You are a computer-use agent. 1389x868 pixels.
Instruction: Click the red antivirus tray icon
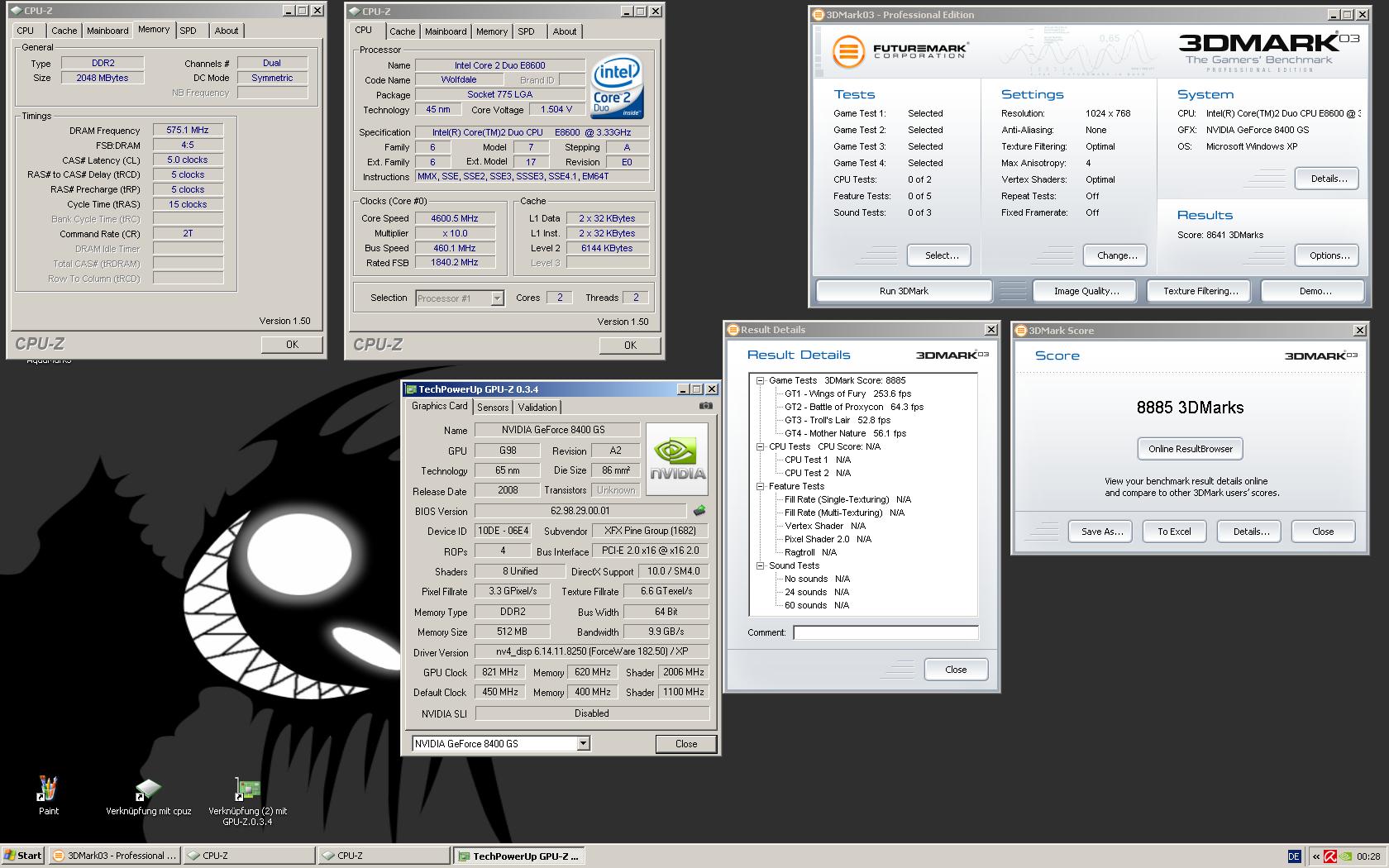pos(1330,856)
